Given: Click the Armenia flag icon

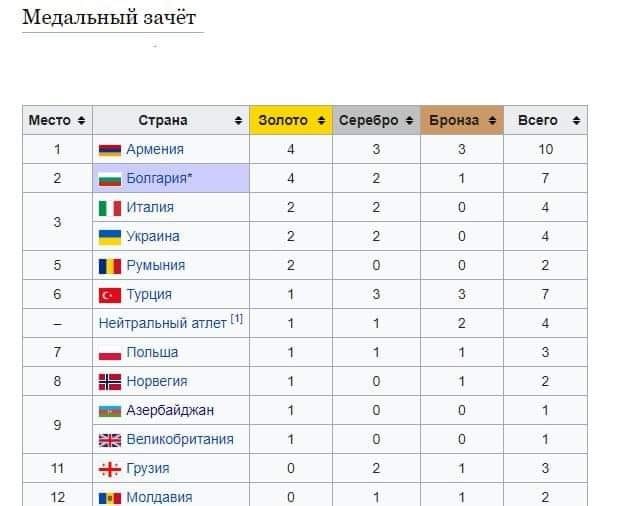Looking at the screenshot, I should click(110, 150).
